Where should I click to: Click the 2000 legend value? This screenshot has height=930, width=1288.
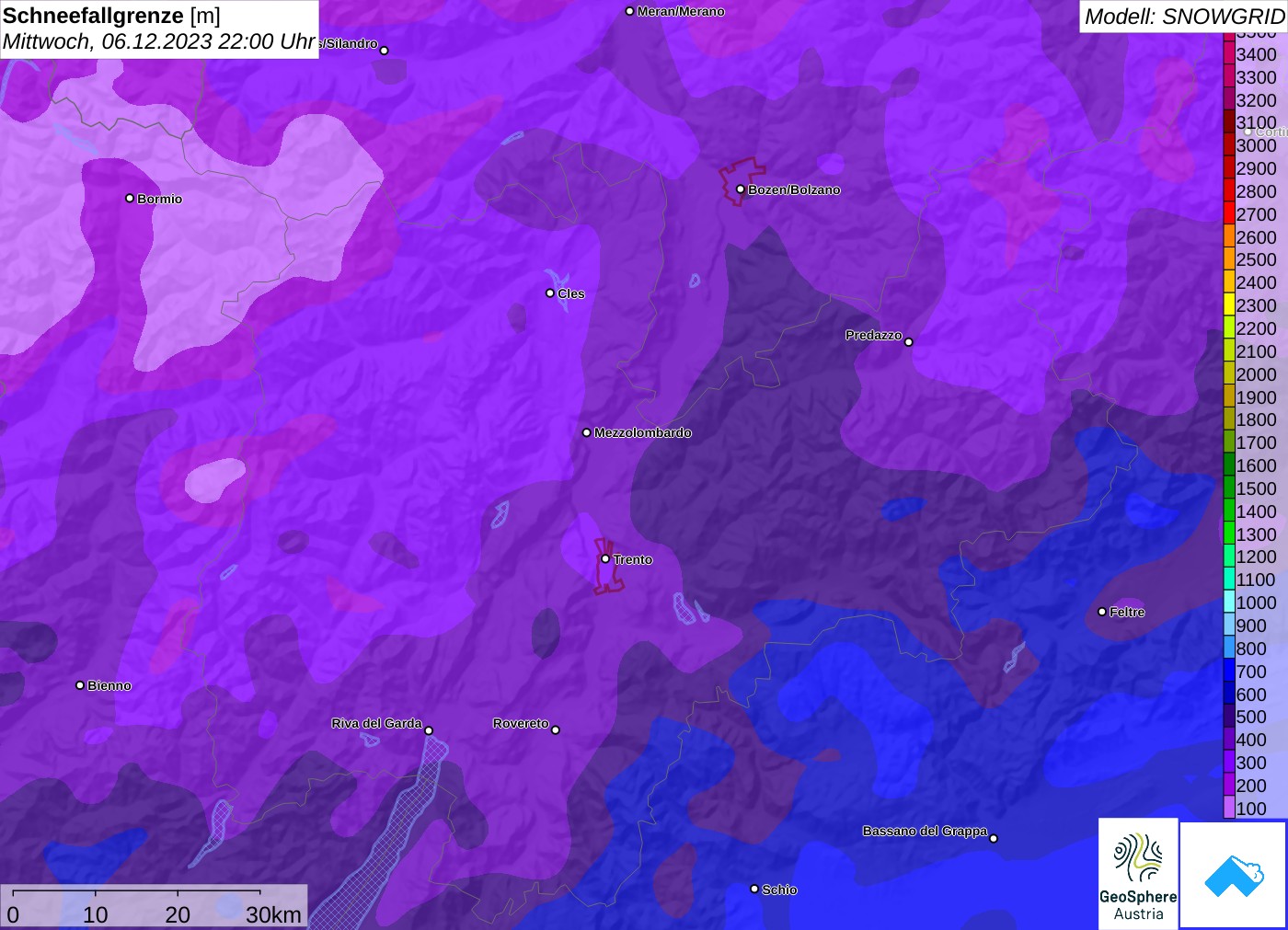(1256, 373)
